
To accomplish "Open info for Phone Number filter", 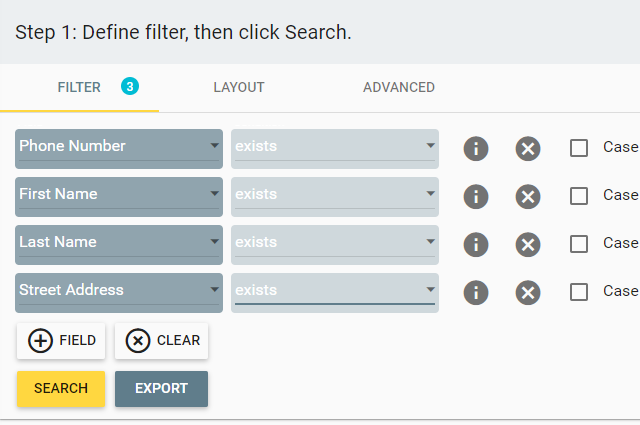I will [x=476, y=149].
